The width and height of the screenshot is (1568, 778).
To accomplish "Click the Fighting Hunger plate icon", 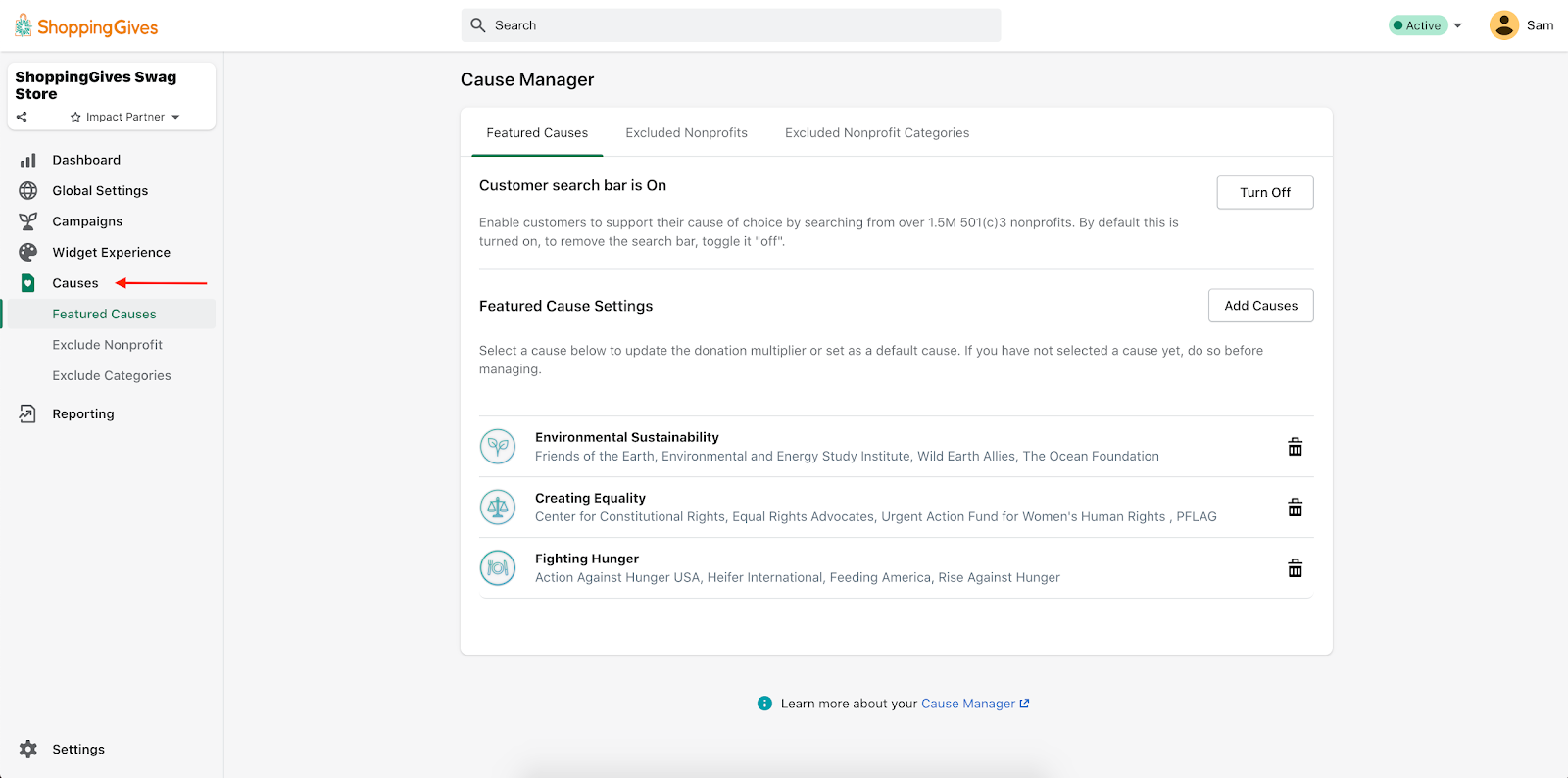I will 498,568.
